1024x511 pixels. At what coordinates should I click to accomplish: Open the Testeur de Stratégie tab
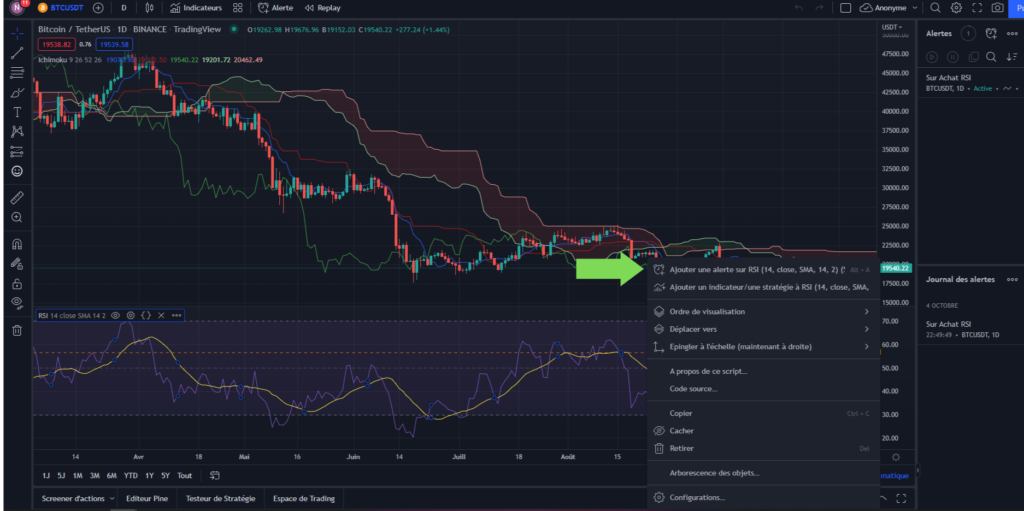(x=220, y=499)
